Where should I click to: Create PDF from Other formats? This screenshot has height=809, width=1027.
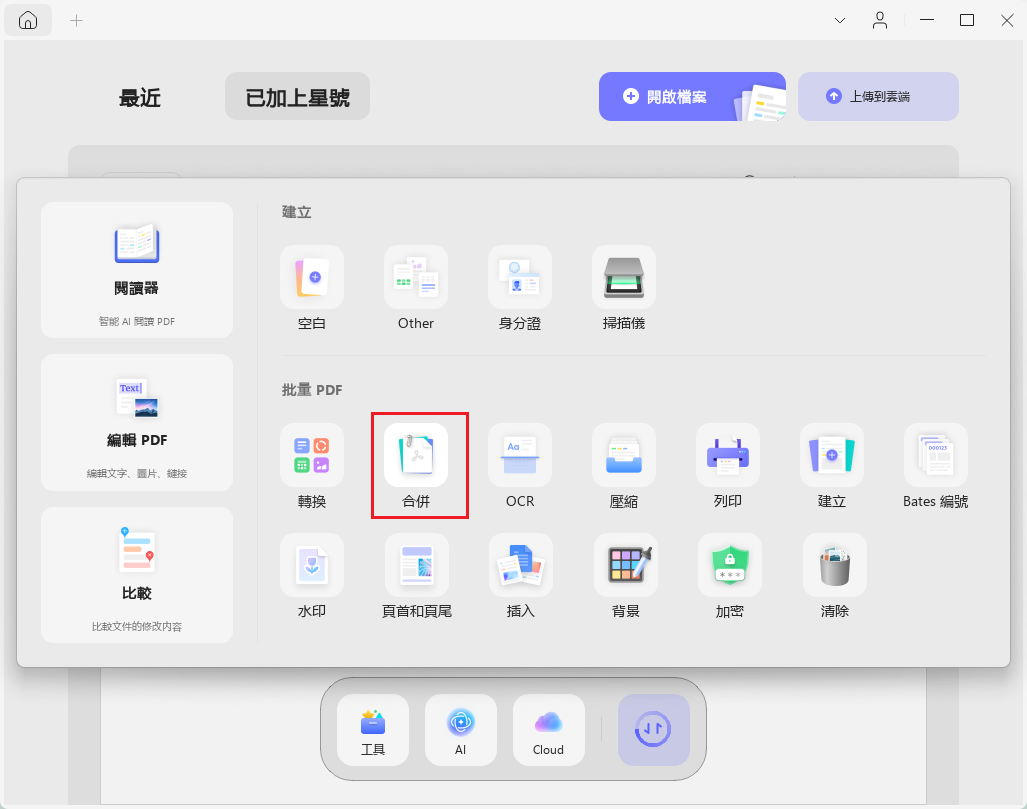[416, 288]
